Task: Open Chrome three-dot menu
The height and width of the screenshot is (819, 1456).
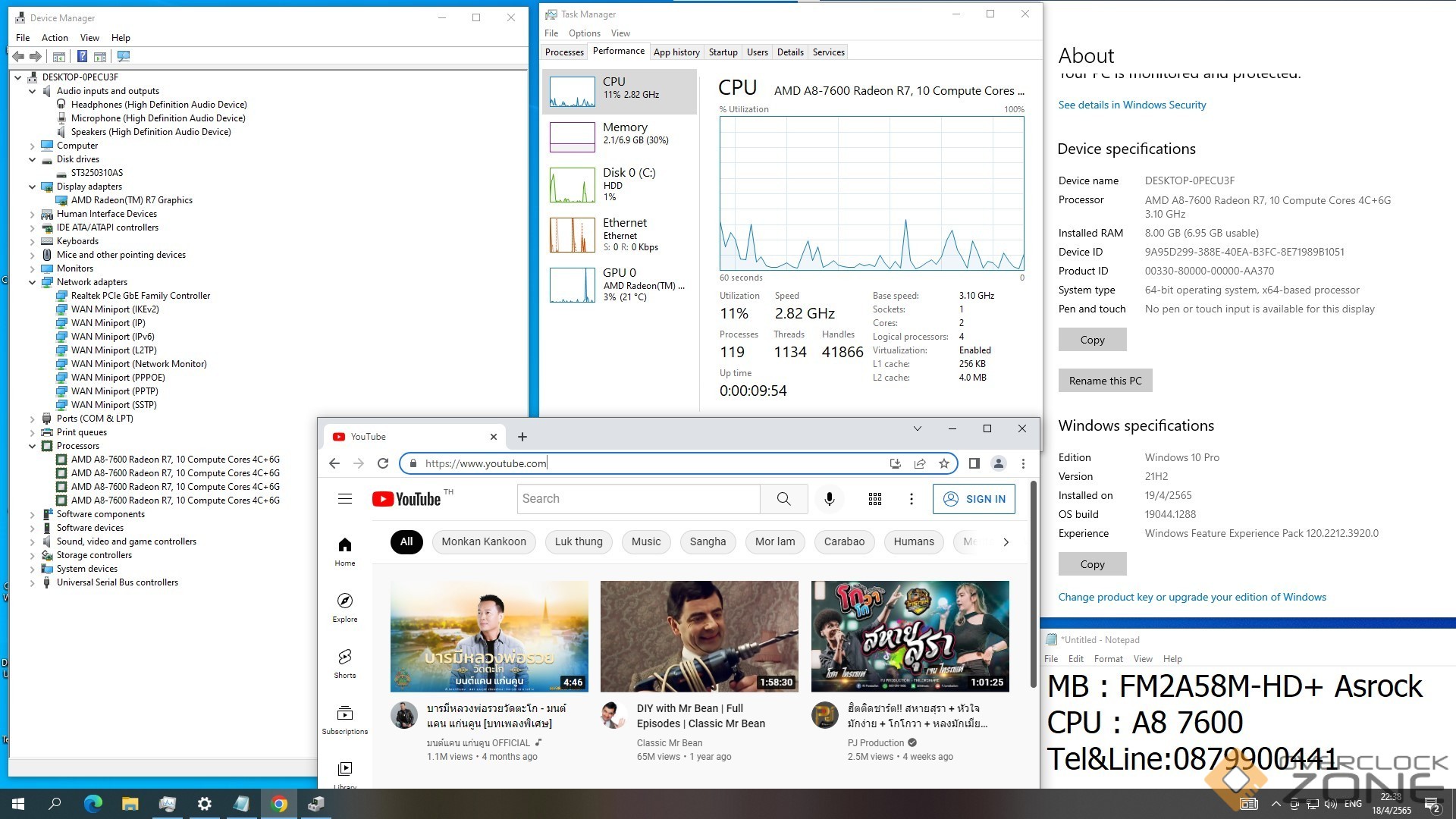Action: pos(1023,463)
